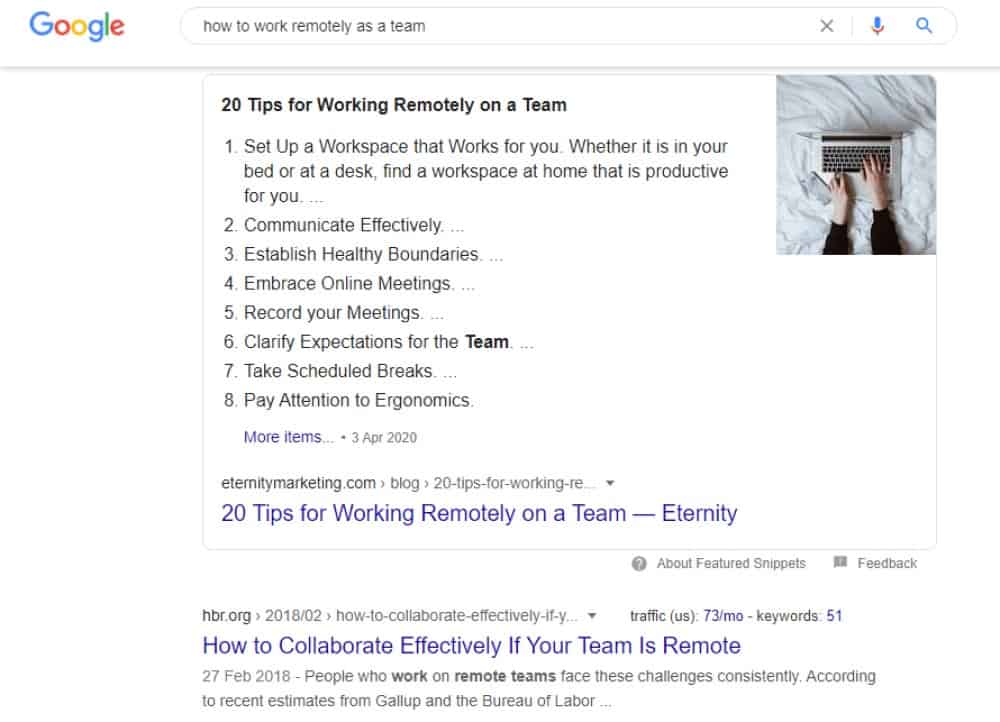Expand the More items link
Image resolution: width=1000 pixels, height=722 pixels.
point(288,437)
